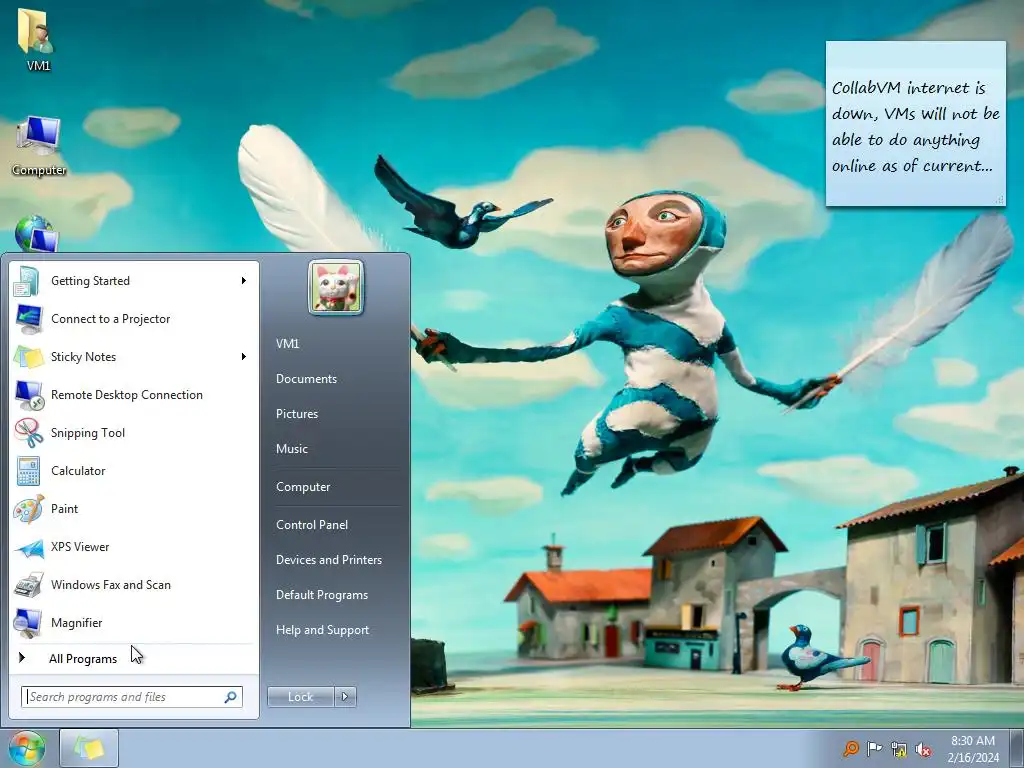Open Computer from Start menu right pane
This screenshot has height=768, width=1024.
tap(303, 487)
